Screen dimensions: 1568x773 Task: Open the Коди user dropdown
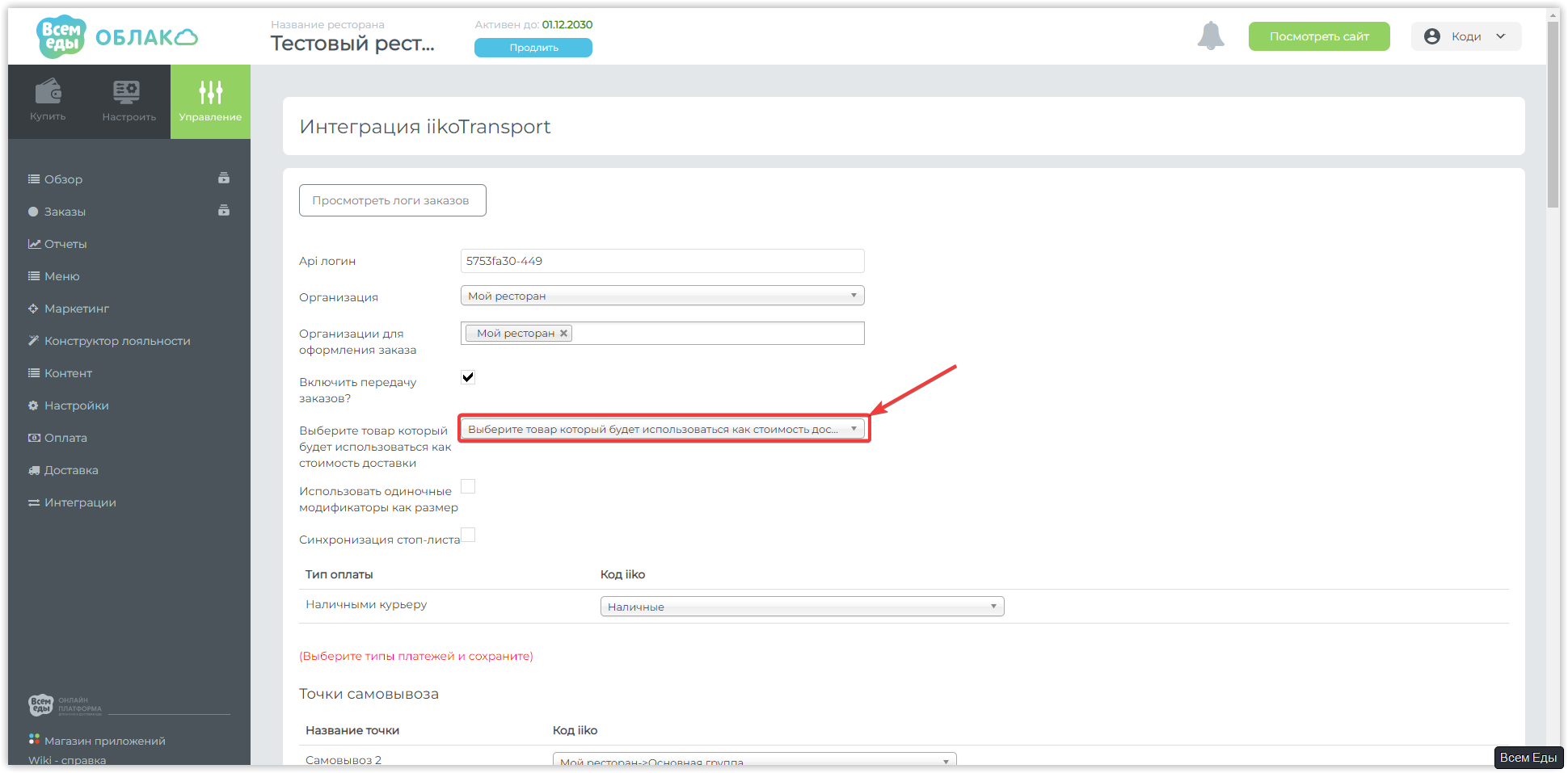pyautogui.click(x=1466, y=36)
